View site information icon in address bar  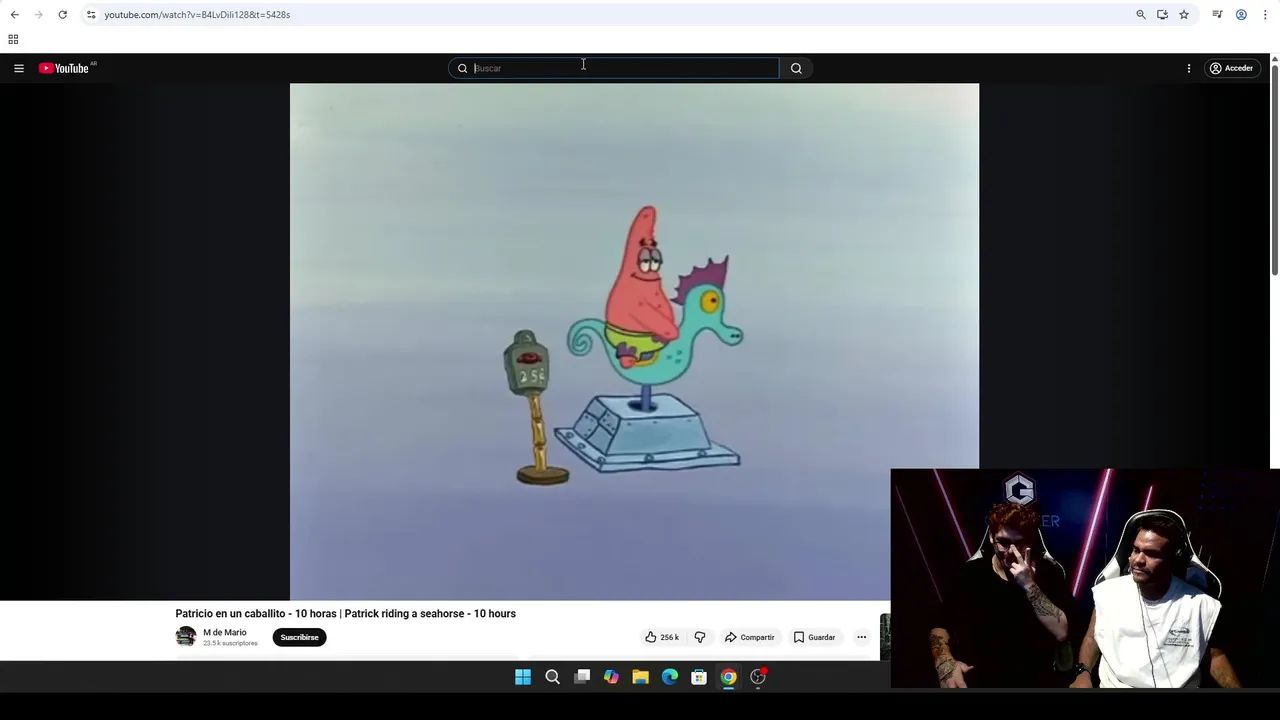91,15
